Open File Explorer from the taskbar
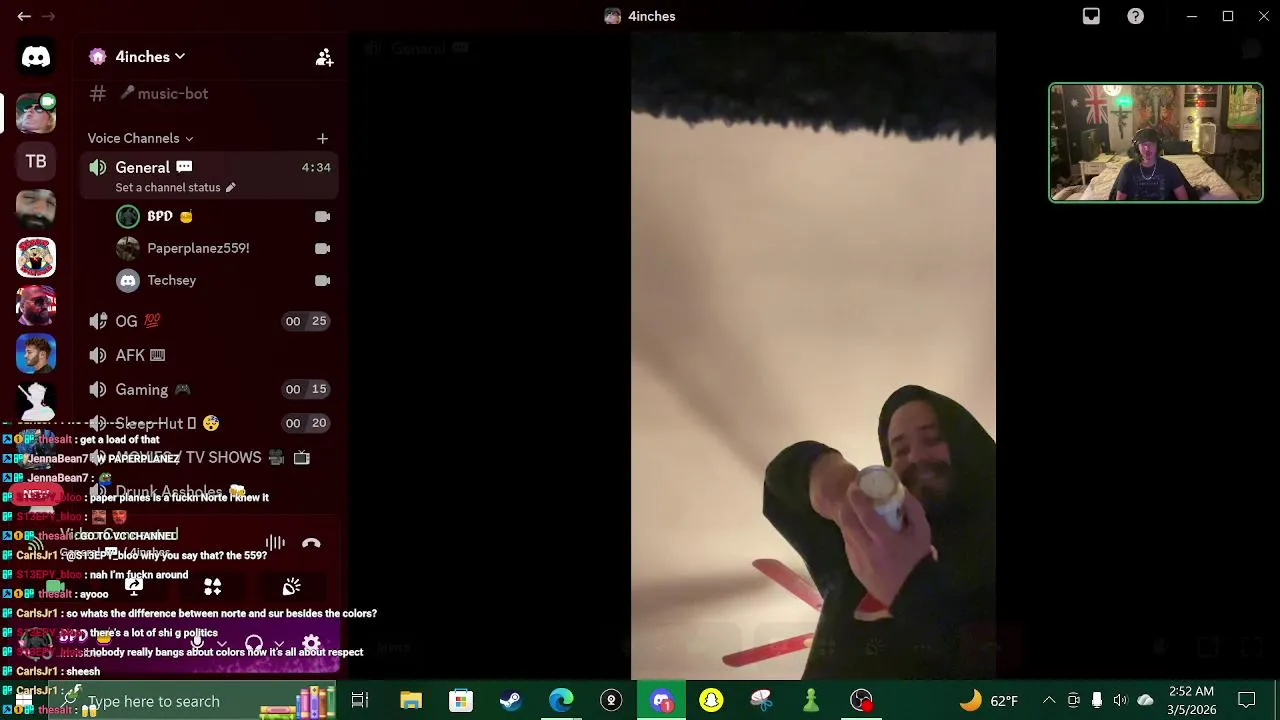 coord(411,700)
